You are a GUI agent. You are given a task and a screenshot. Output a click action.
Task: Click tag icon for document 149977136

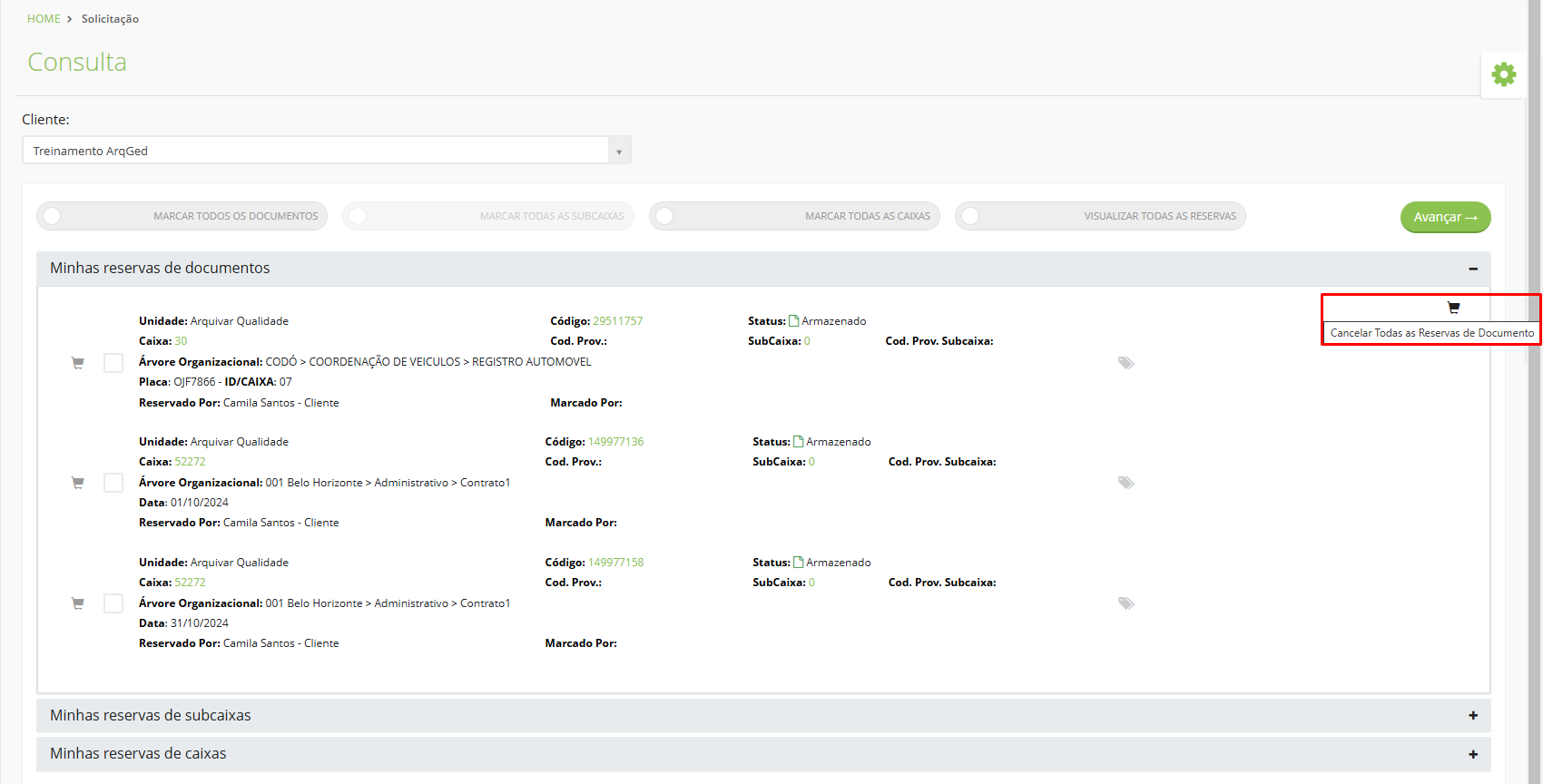point(1126,483)
